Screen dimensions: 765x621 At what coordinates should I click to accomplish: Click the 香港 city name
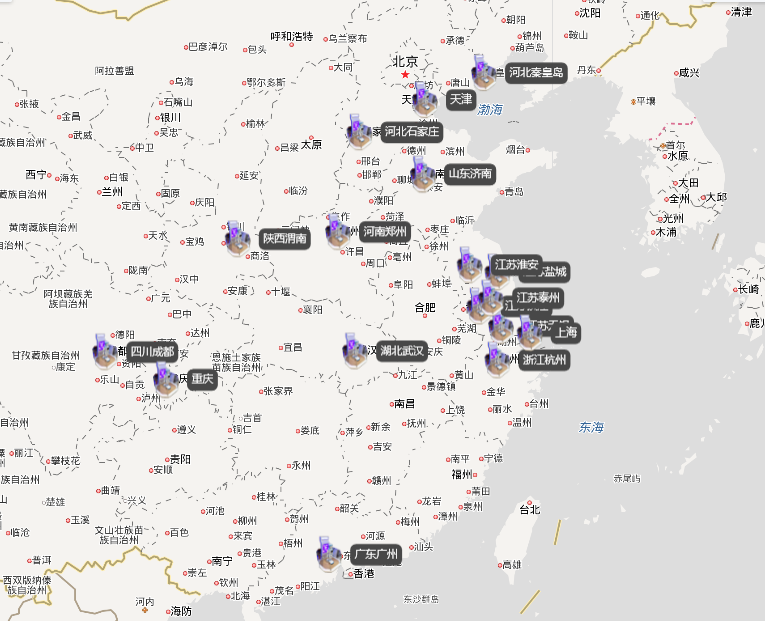pyautogui.click(x=364, y=574)
